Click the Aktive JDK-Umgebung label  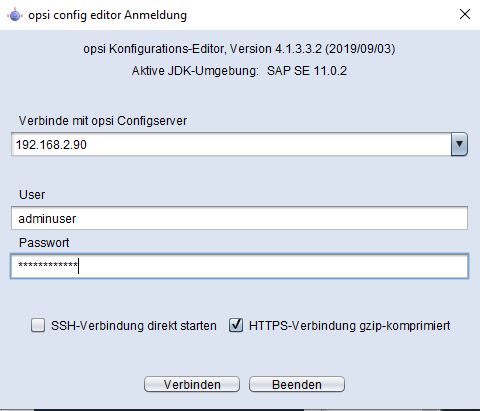(x=195, y=71)
